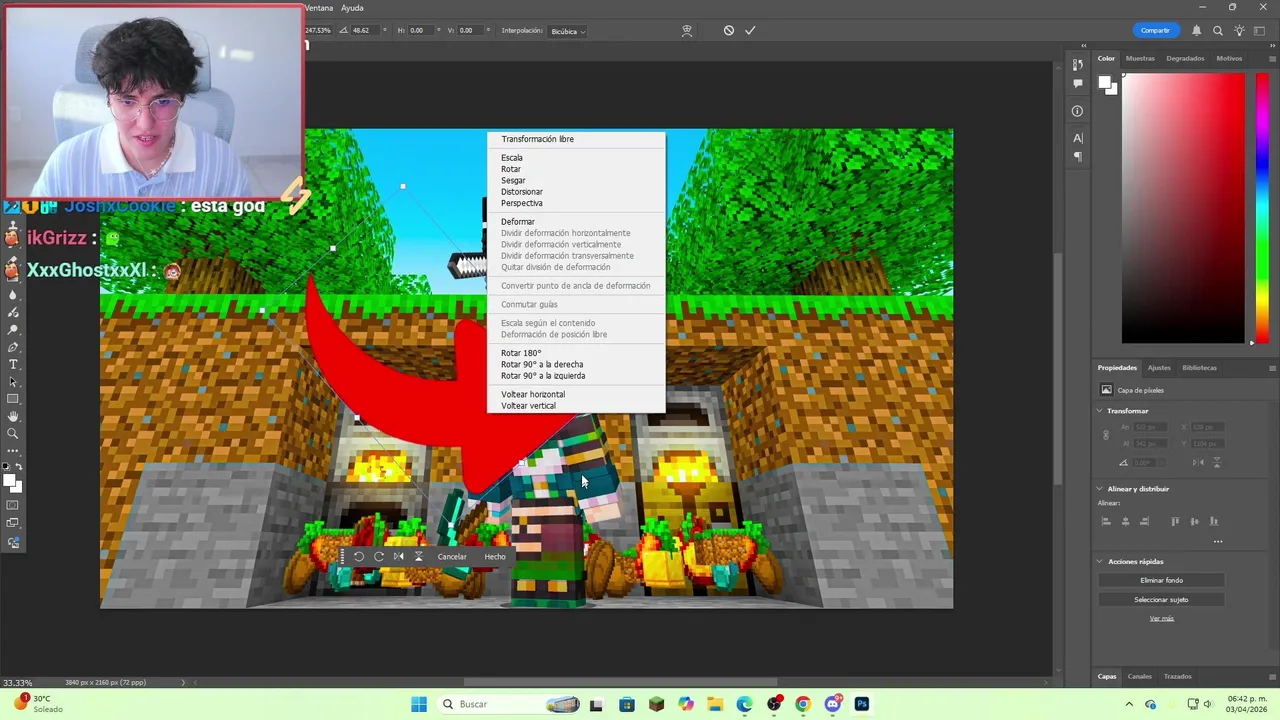
Task: Click the foreground color swatch in toolbar
Action: pos(11,481)
